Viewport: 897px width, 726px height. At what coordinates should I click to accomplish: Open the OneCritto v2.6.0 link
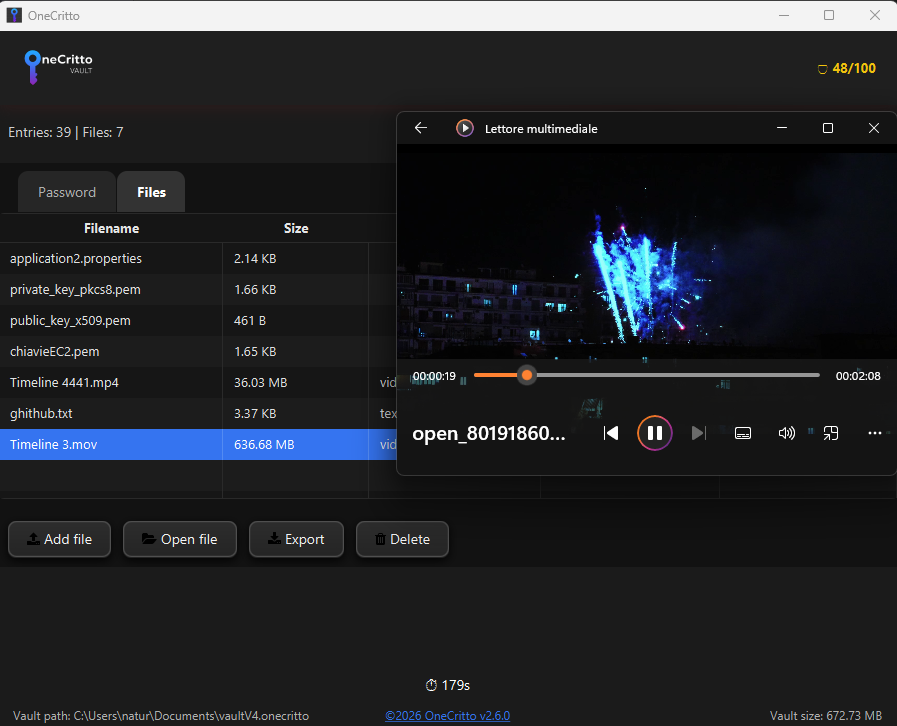[448, 716]
